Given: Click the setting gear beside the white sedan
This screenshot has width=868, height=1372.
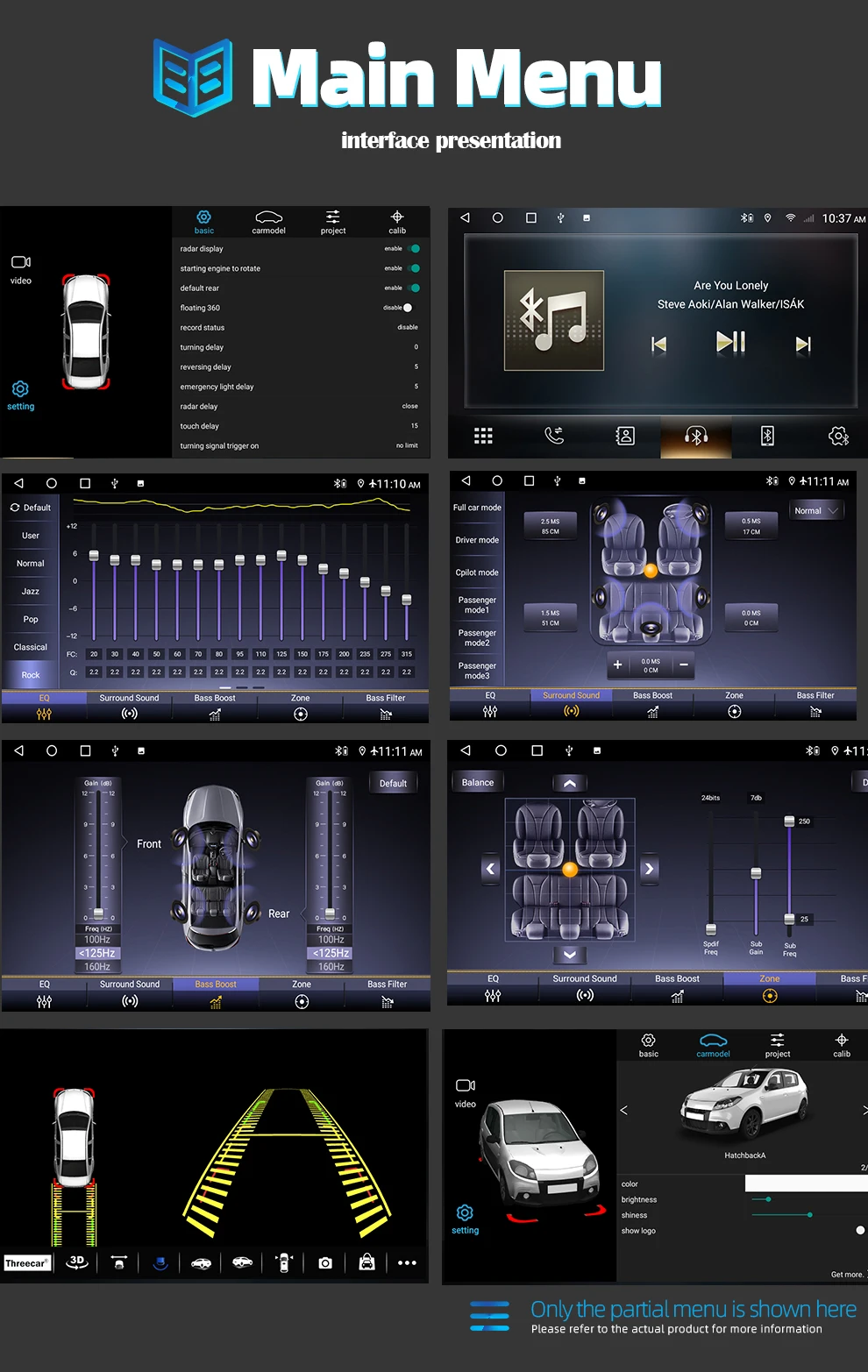Looking at the screenshot, I should (x=20, y=395).
